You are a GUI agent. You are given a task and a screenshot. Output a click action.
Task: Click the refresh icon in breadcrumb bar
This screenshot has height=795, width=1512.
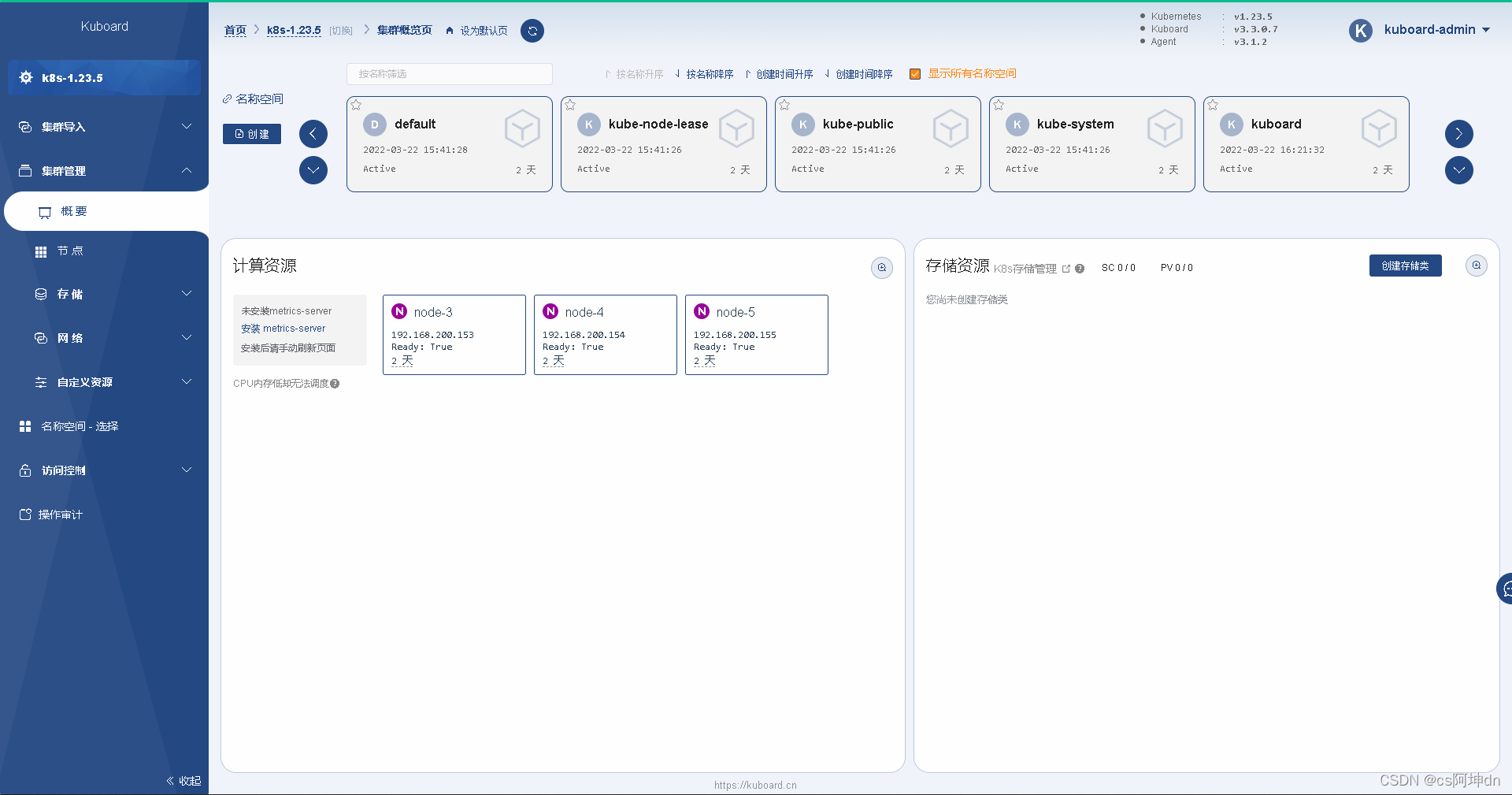(532, 31)
